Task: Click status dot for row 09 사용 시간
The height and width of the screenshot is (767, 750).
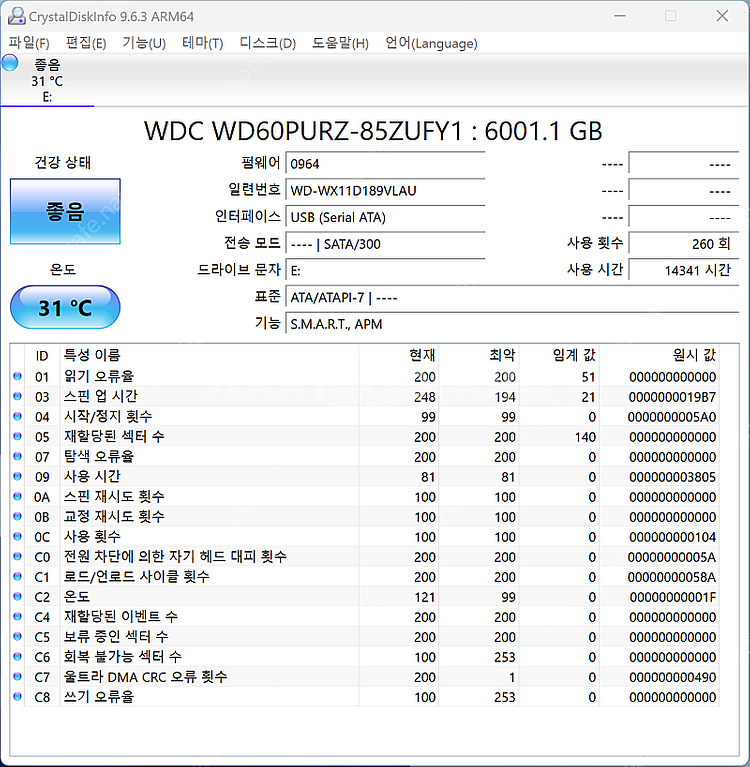Action: (17, 477)
